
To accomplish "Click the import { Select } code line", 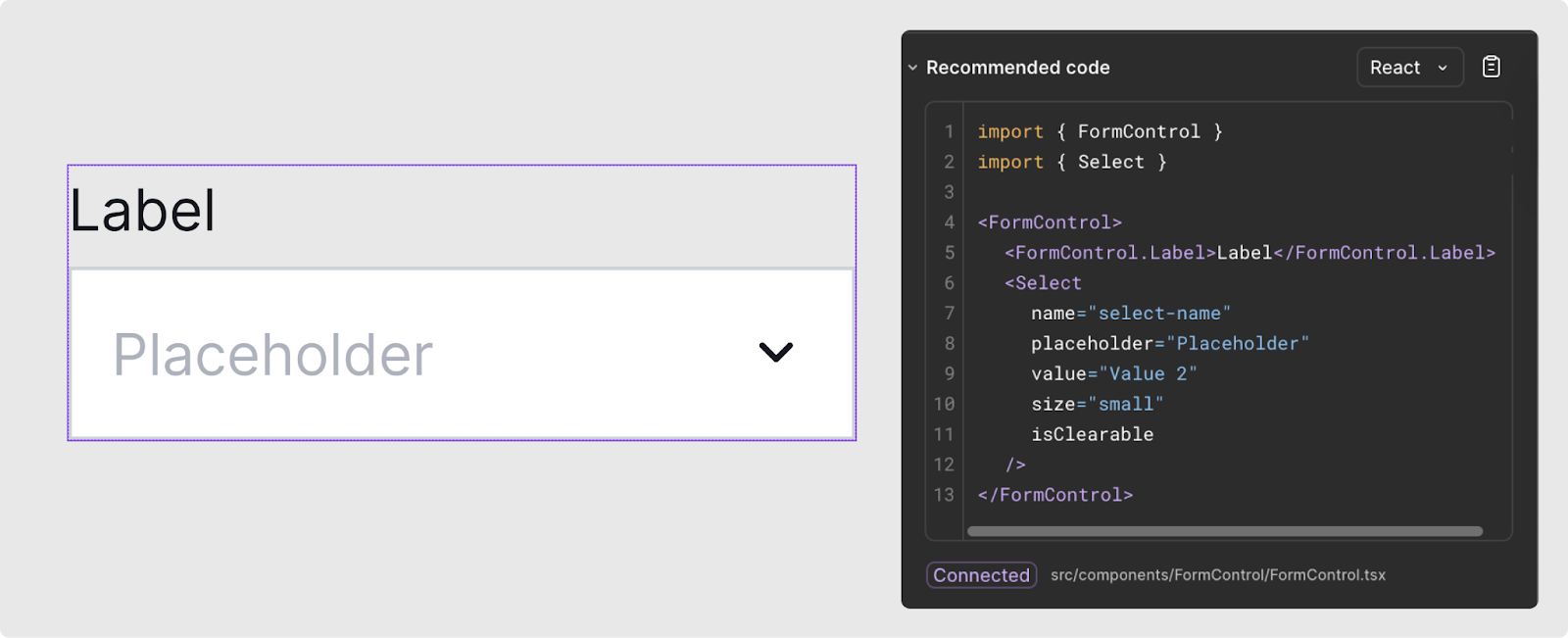I will (1072, 162).
